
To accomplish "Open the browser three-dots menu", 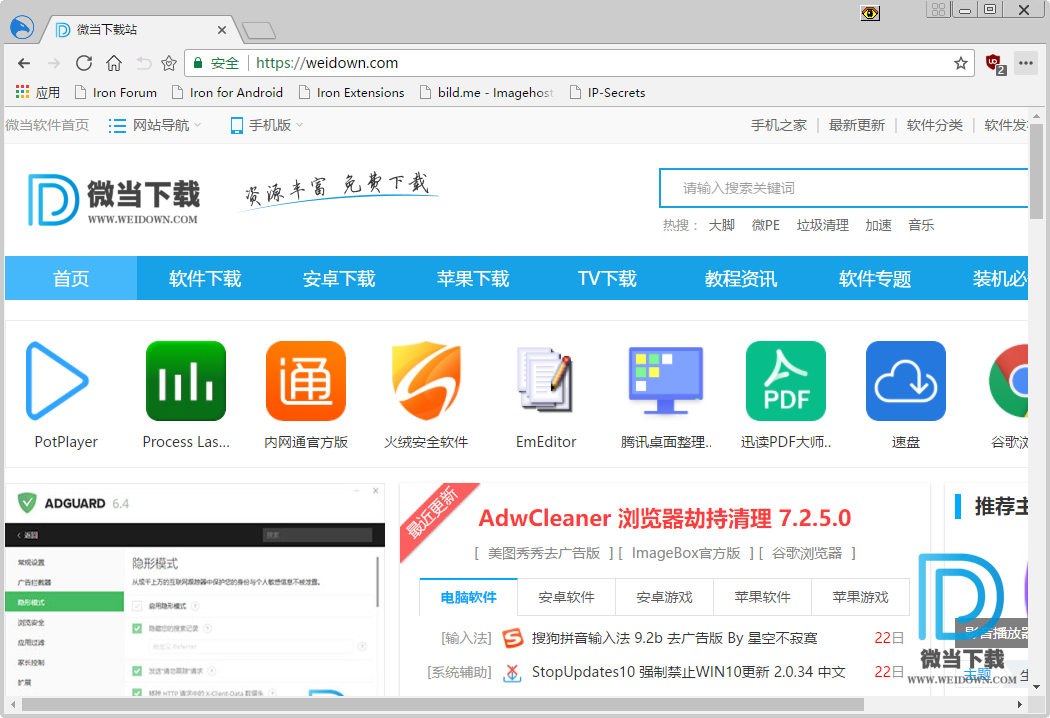I will click(1025, 63).
